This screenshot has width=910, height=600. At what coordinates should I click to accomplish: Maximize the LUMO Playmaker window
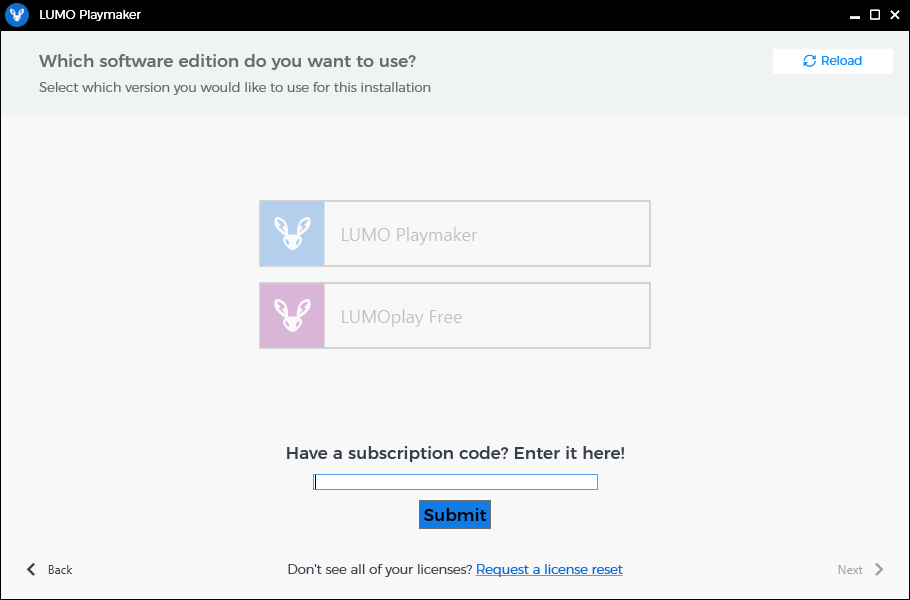(875, 15)
